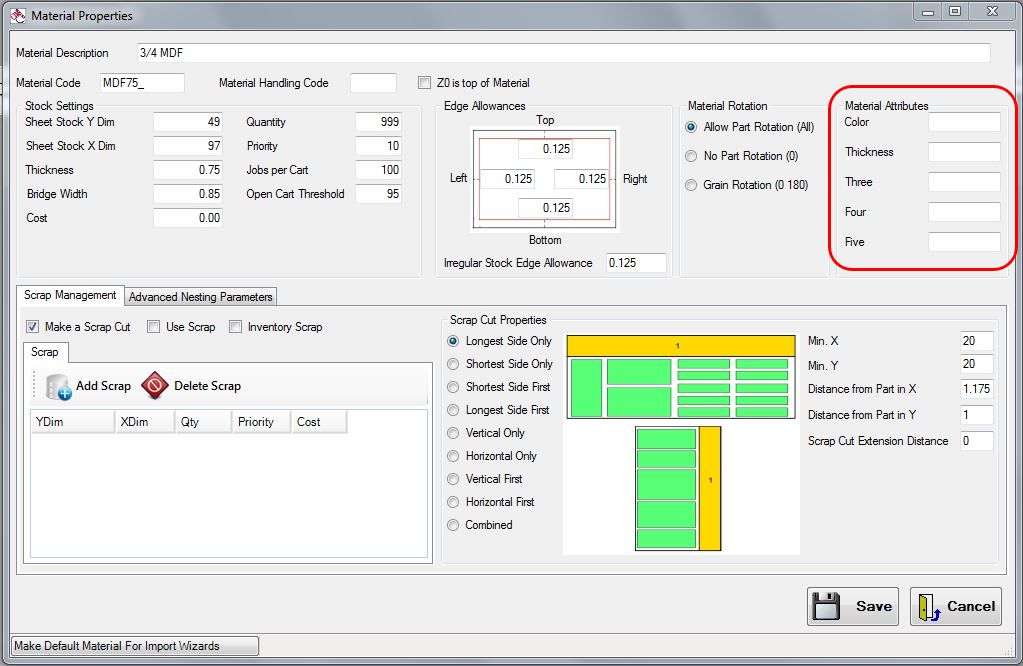Edit the Bottom edge allowance field
This screenshot has height=666, width=1023.
(545, 208)
